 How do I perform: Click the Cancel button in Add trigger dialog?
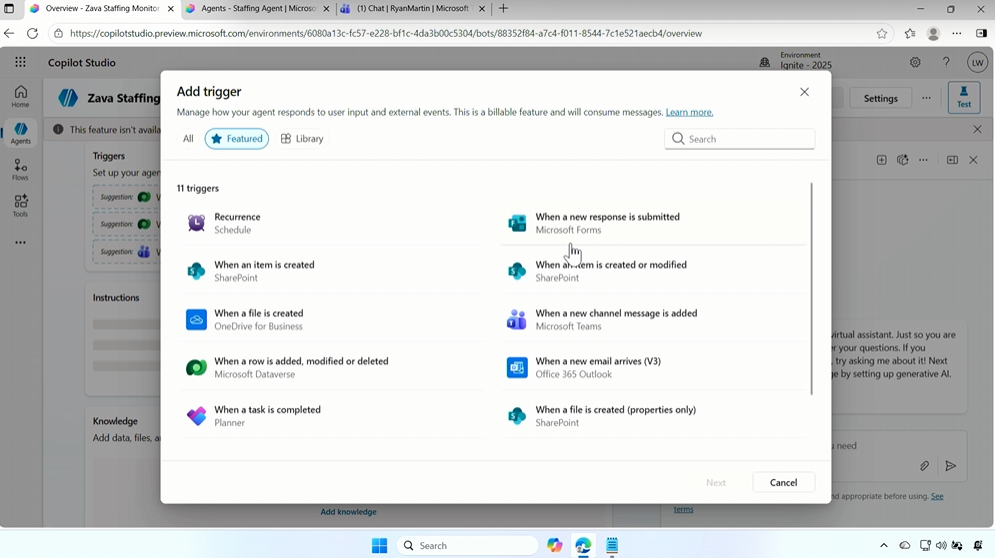784,482
